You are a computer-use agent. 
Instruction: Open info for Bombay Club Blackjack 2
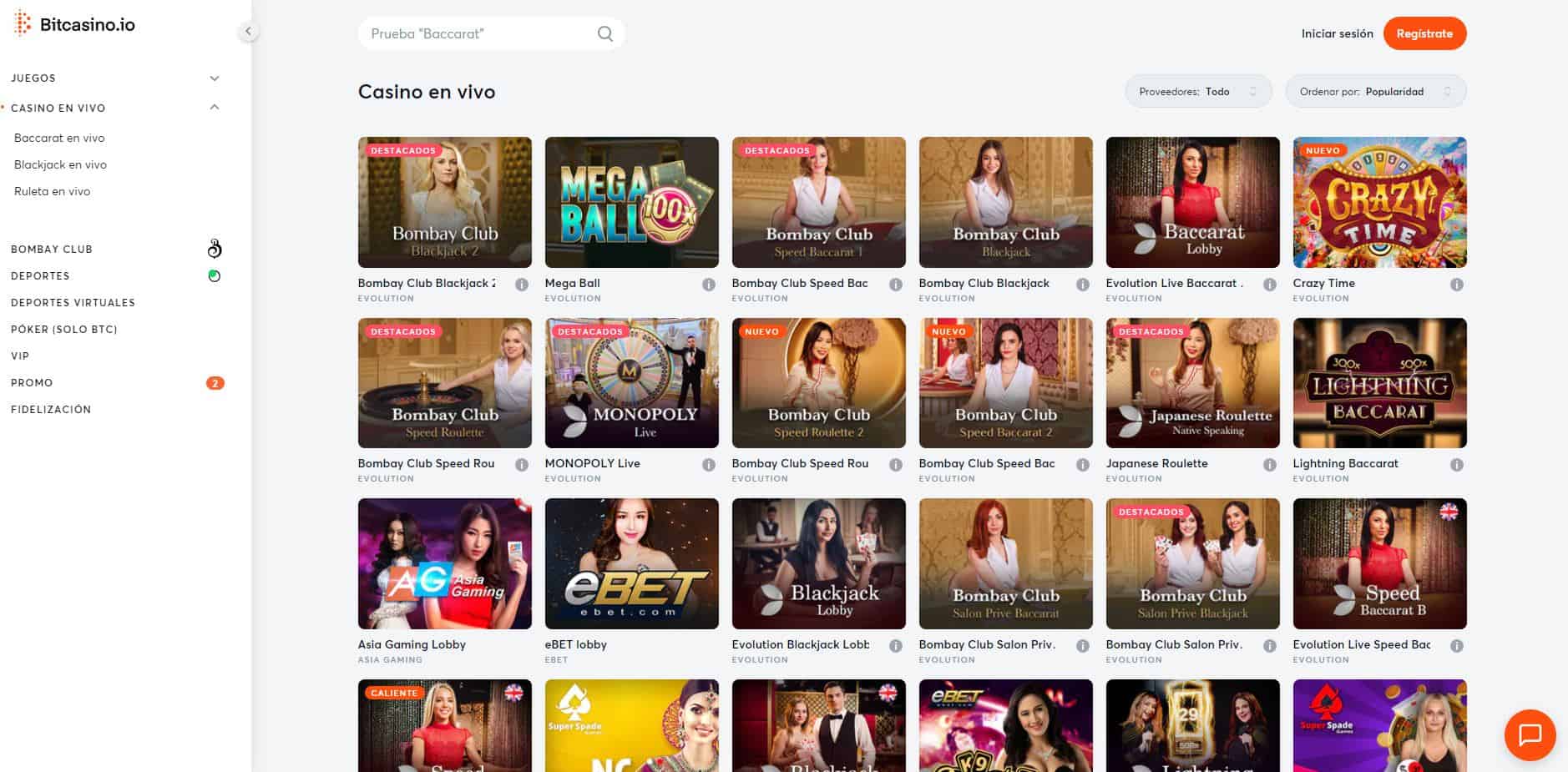pos(522,285)
